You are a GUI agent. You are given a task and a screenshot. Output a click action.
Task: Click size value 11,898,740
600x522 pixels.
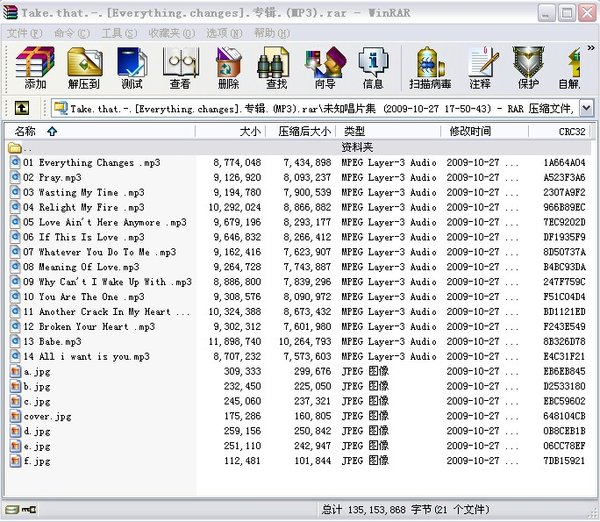[x=235, y=341]
